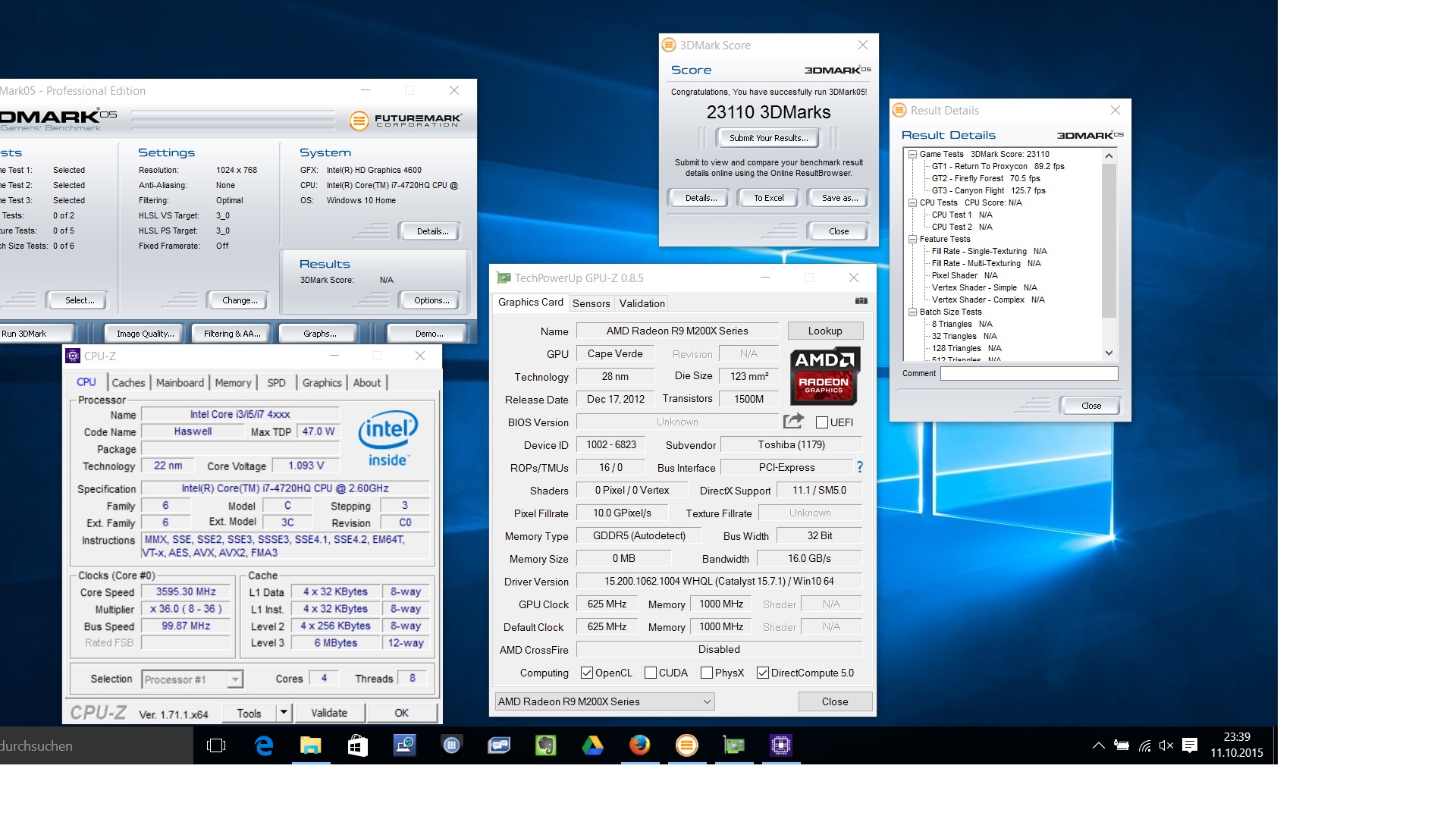Click the Graphs button in 3DMark05
This screenshot has width=1456, height=819.
click(320, 334)
